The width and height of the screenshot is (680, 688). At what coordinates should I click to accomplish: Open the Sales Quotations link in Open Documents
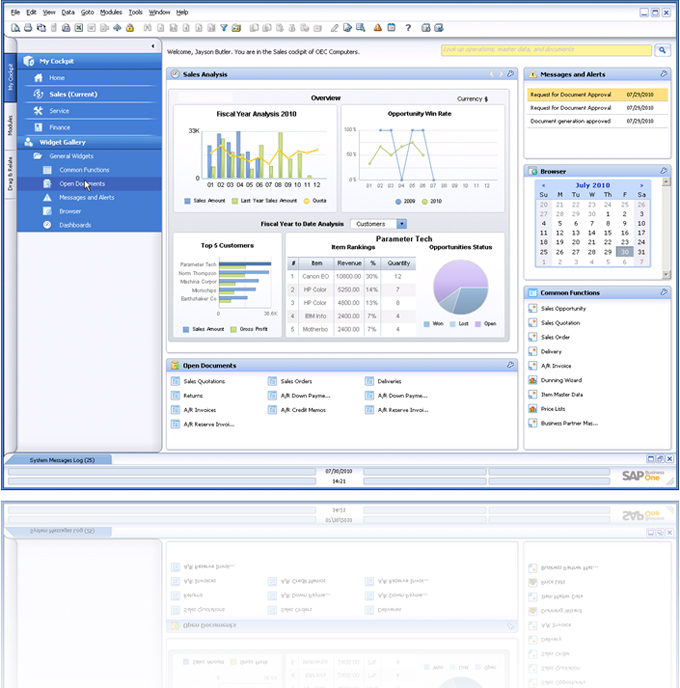pos(204,381)
